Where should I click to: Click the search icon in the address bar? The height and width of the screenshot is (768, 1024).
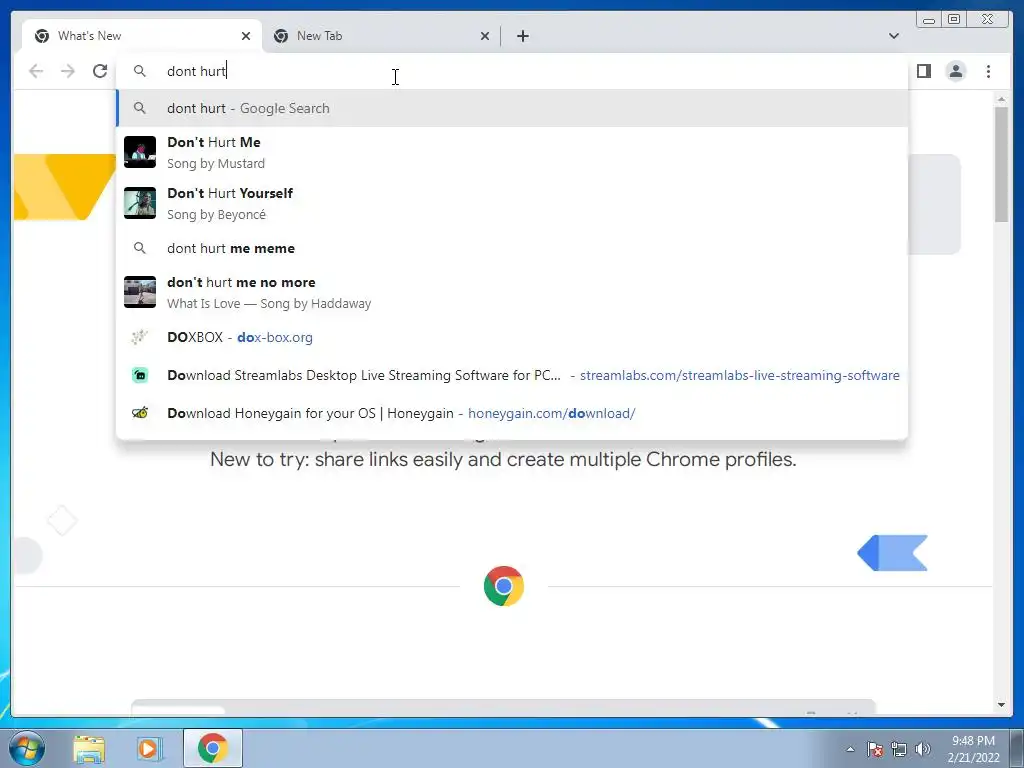pyautogui.click(x=139, y=71)
